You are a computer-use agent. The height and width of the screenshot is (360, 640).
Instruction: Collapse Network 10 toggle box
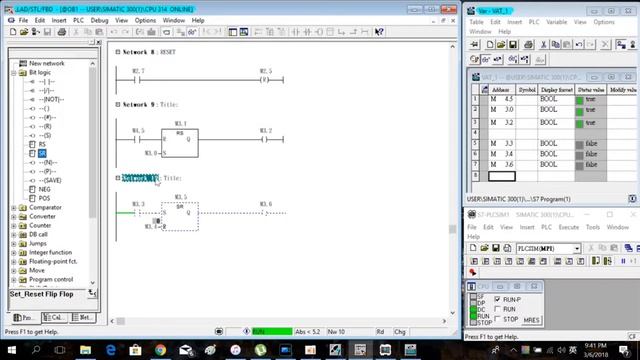tap(118, 178)
